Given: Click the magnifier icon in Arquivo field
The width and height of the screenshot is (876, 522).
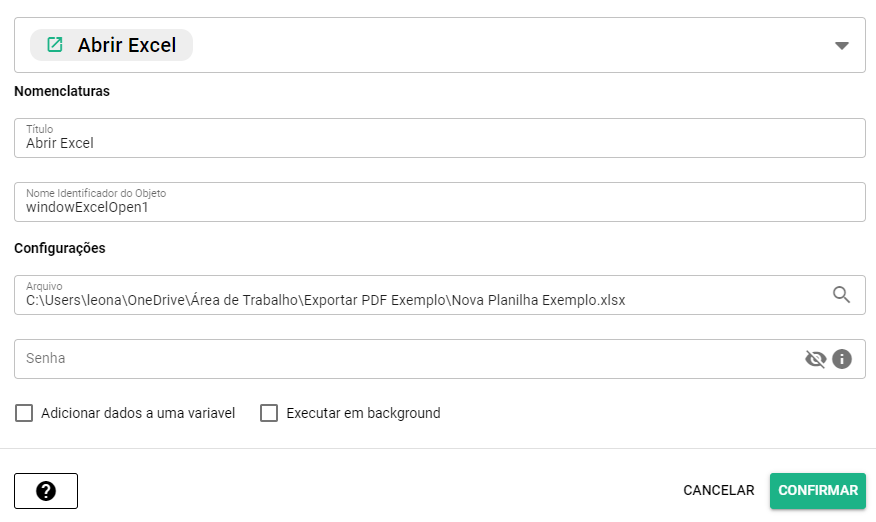Looking at the screenshot, I should (x=841, y=294).
